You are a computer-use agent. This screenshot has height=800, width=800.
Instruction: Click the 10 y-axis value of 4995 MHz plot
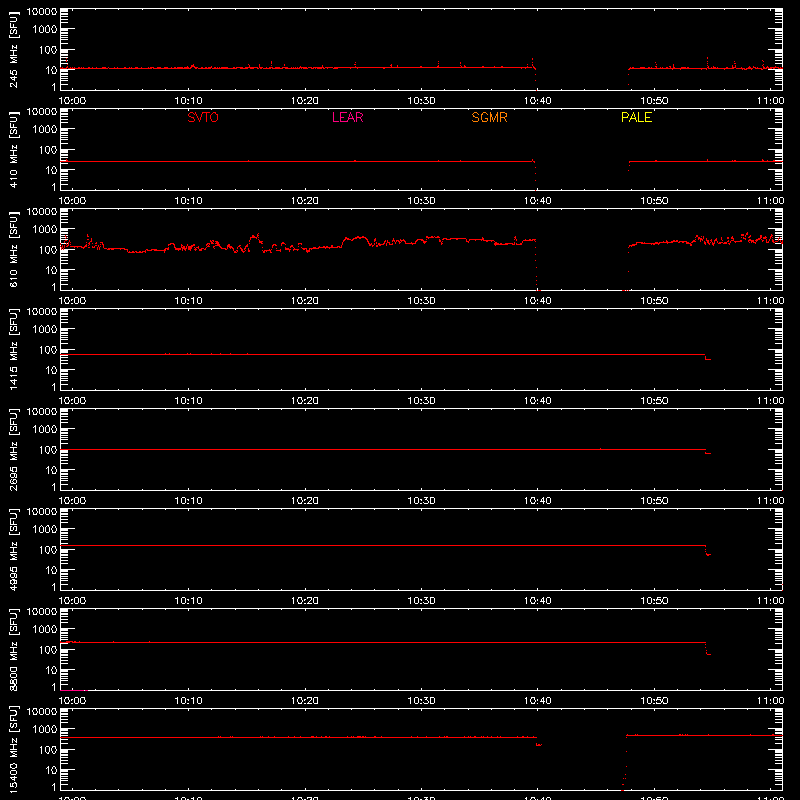[51, 570]
